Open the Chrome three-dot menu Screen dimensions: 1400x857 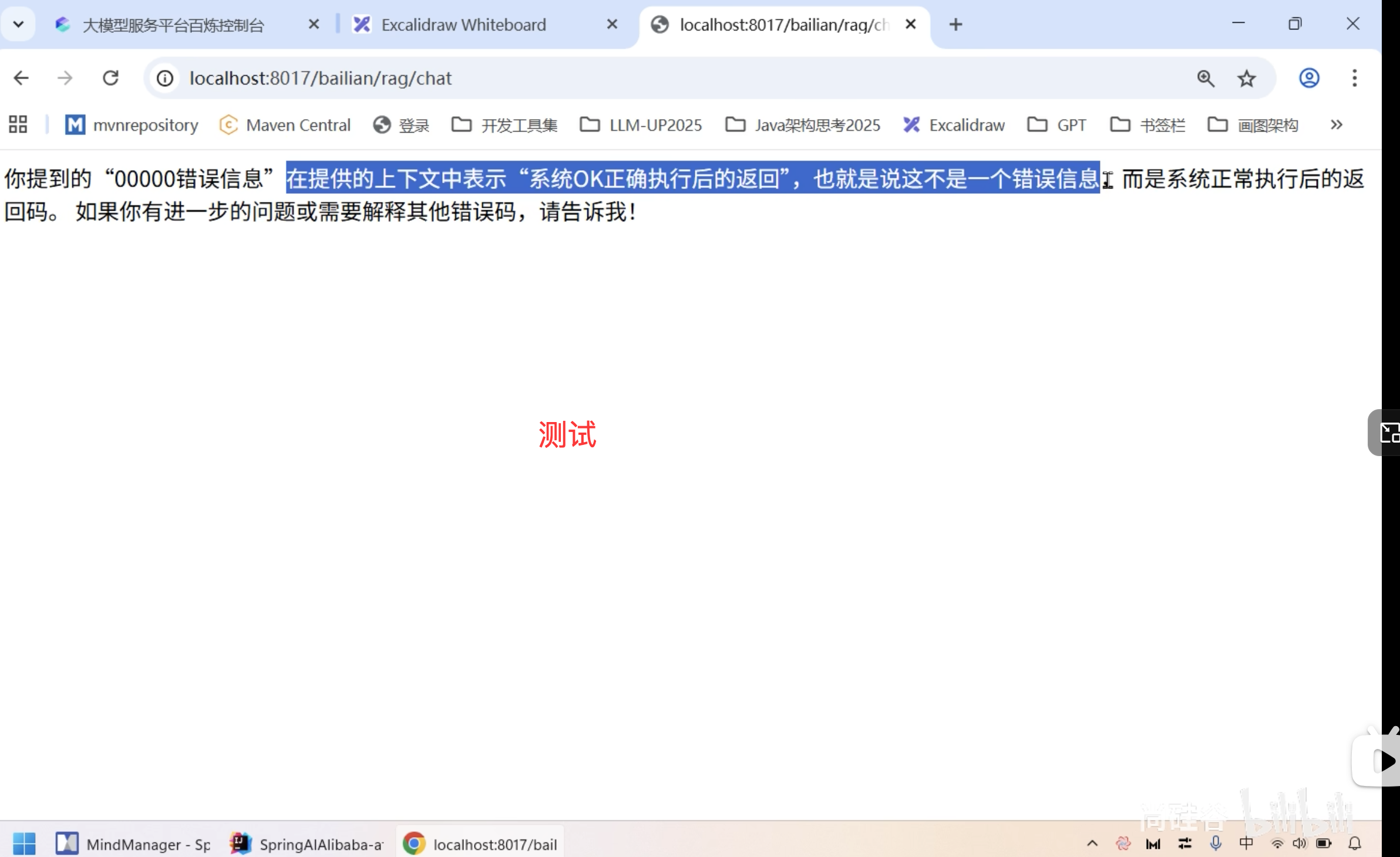pyautogui.click(x=1355, y=78)
